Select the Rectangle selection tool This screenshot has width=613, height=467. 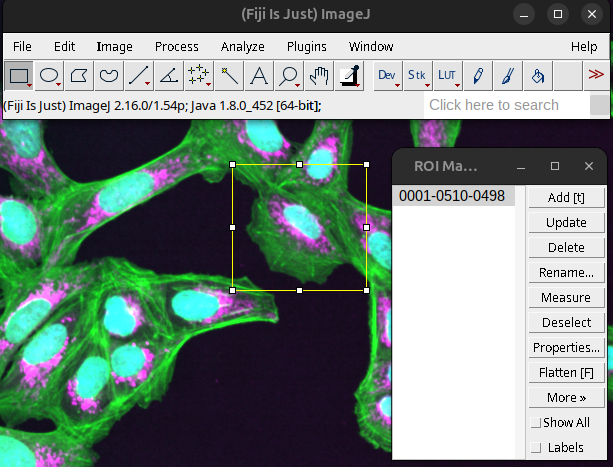(x=19, y=75)
